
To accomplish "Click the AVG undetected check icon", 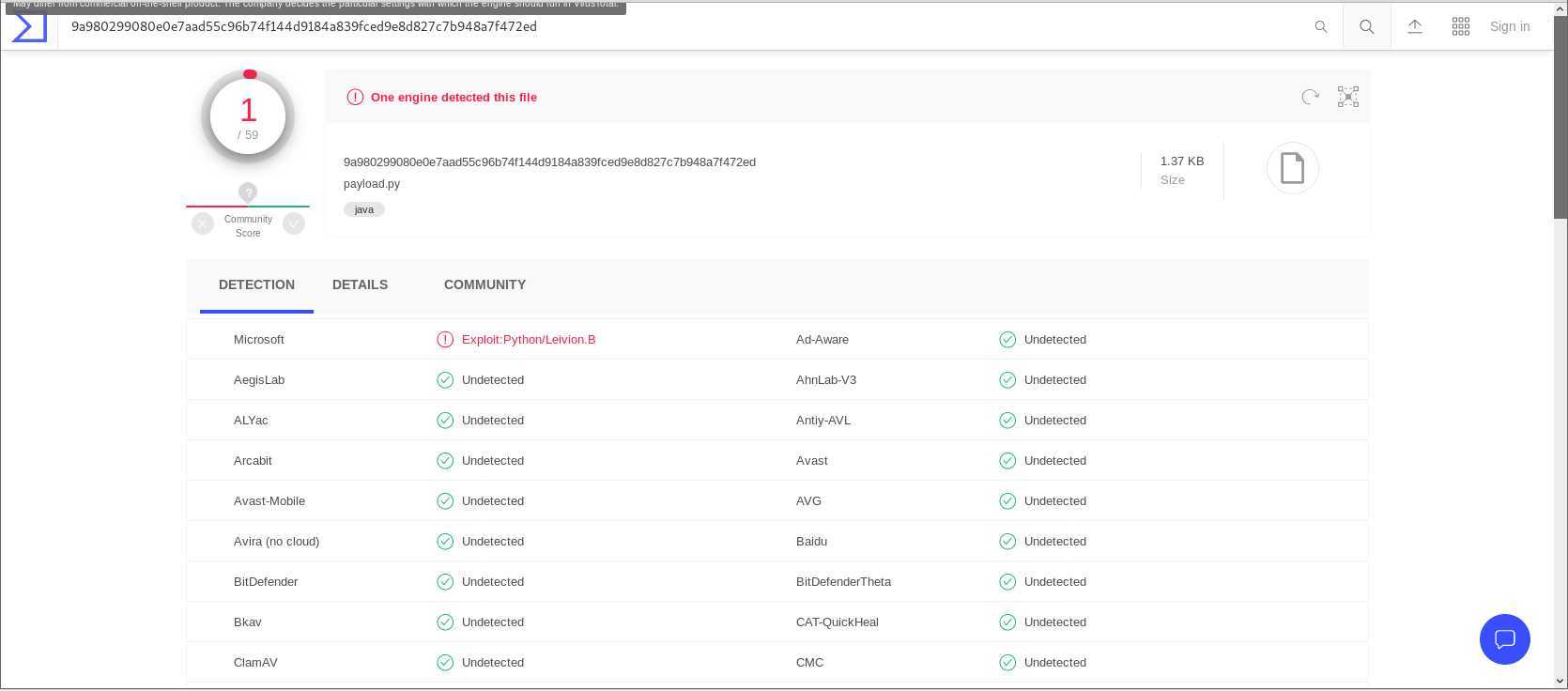I will (1007, 501).
